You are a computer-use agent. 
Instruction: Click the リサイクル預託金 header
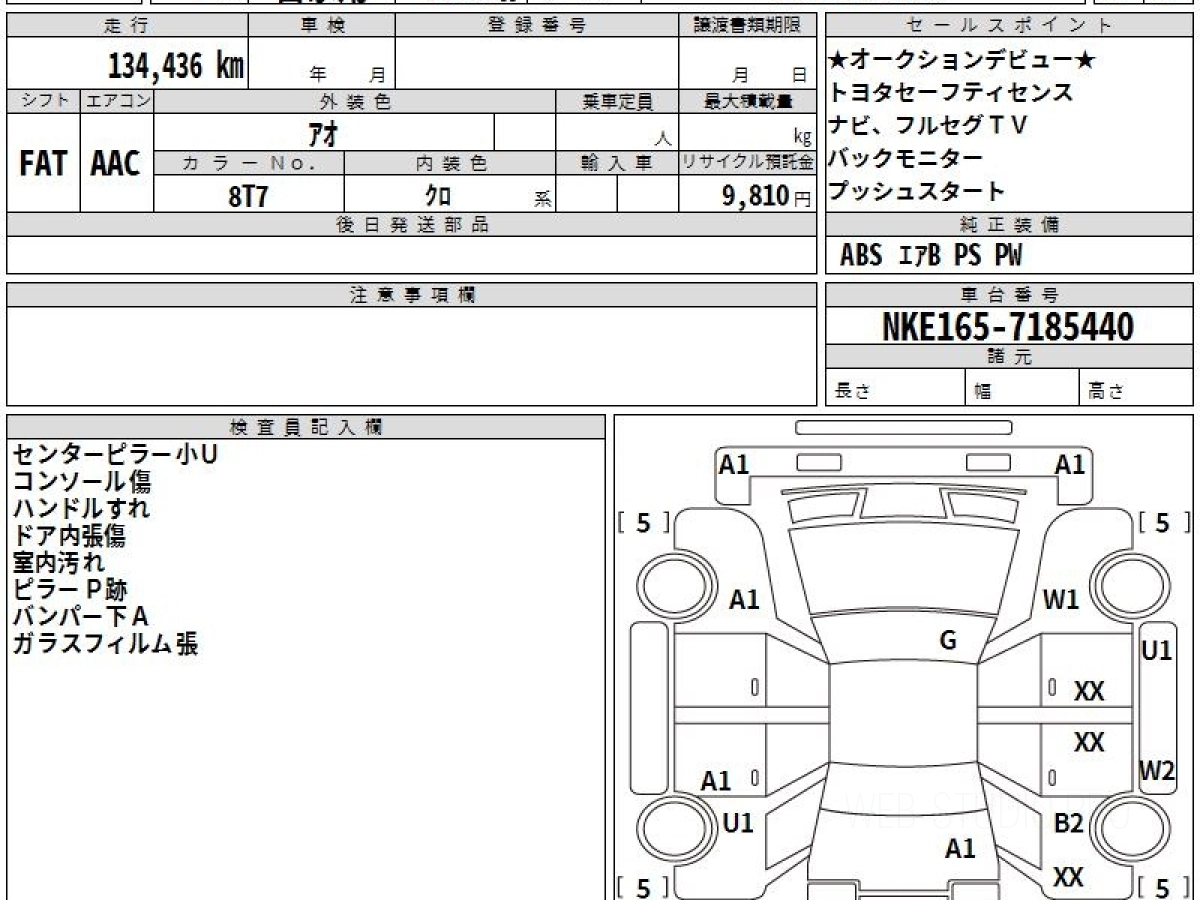point(748,163)
